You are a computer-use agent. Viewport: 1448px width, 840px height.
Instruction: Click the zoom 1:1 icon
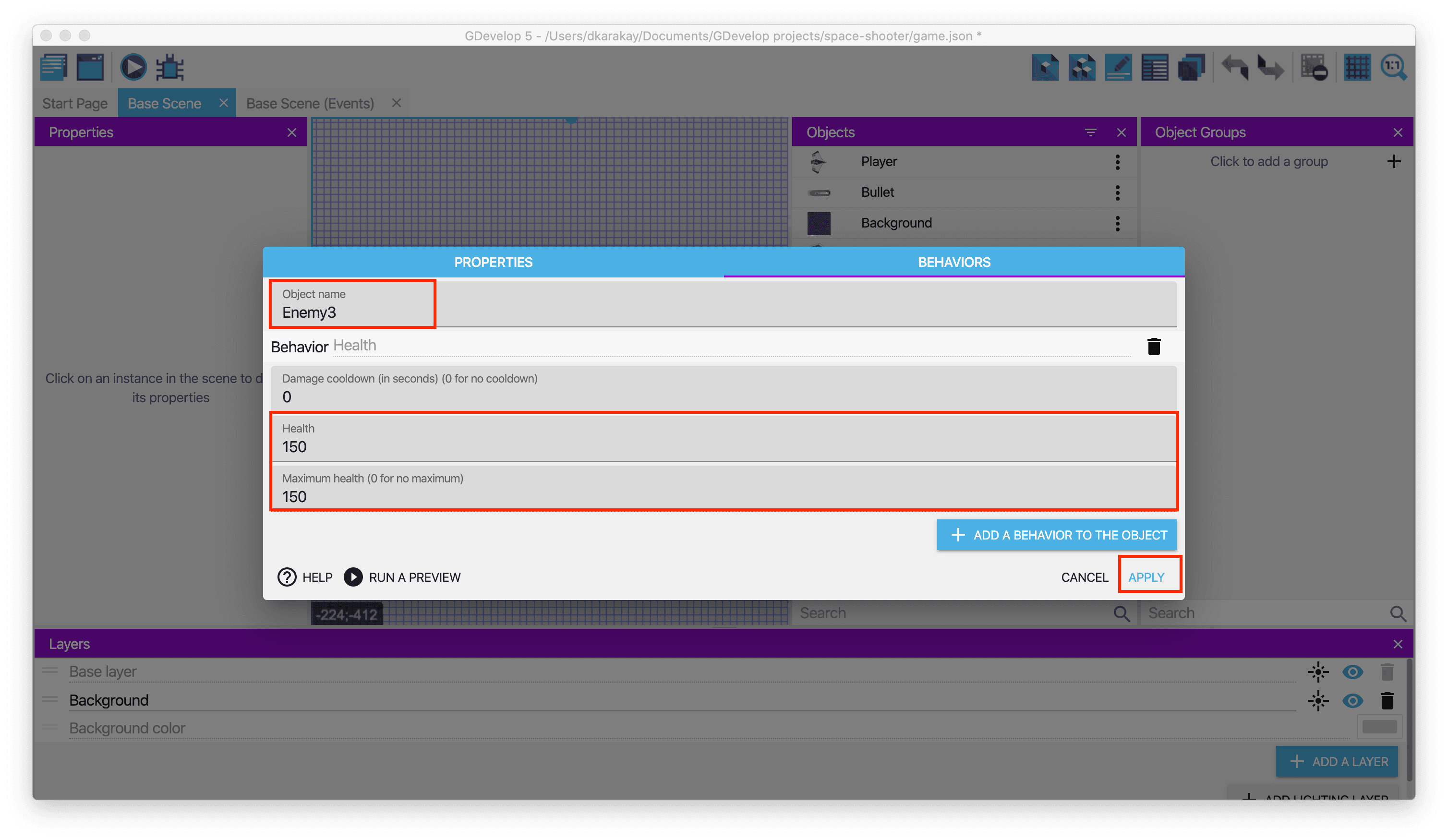(1393, 67)
